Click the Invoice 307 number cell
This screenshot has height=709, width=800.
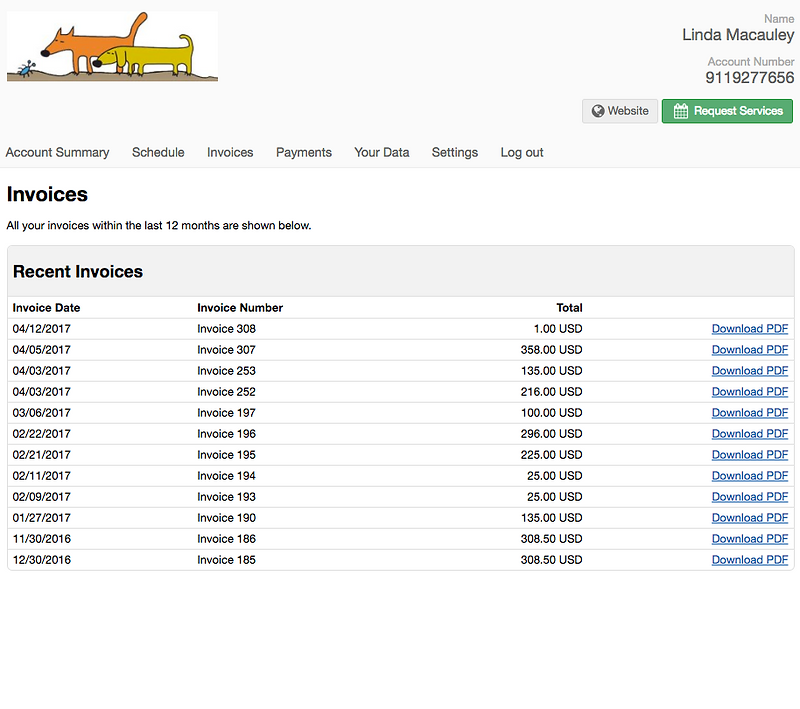click(x=227, y=350)
